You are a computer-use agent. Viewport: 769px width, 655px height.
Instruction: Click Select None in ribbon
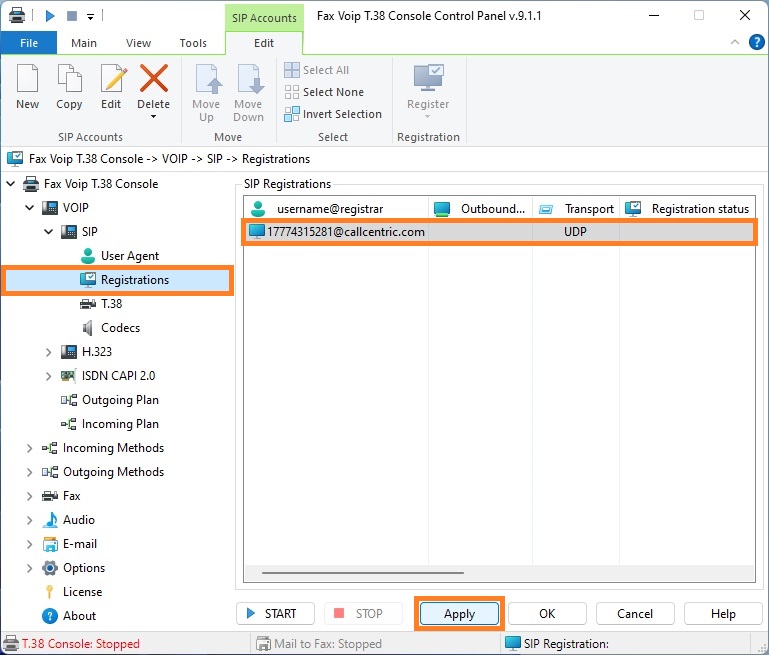click(x=324, y=92)
